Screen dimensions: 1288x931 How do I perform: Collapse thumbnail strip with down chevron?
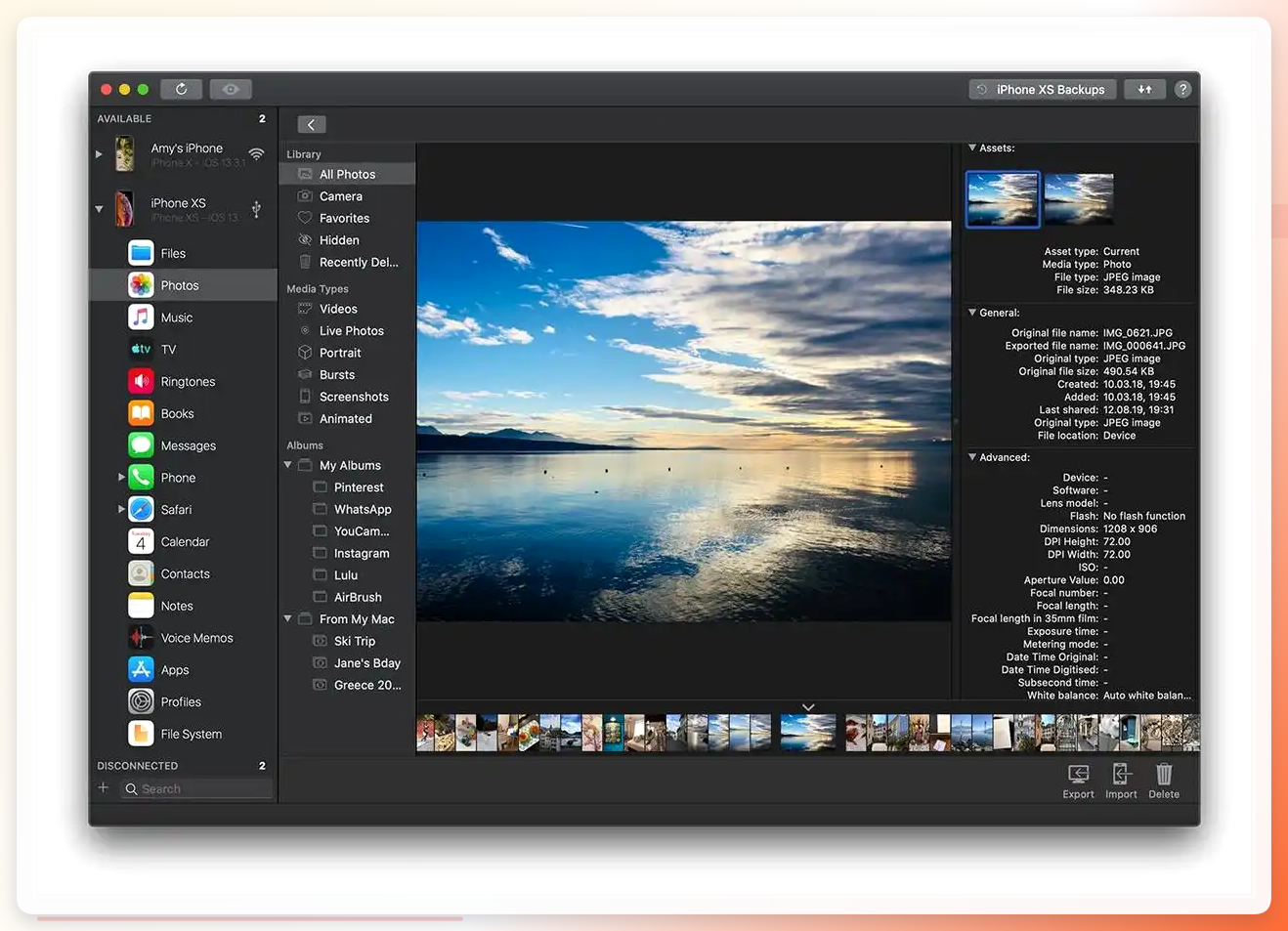808,707
